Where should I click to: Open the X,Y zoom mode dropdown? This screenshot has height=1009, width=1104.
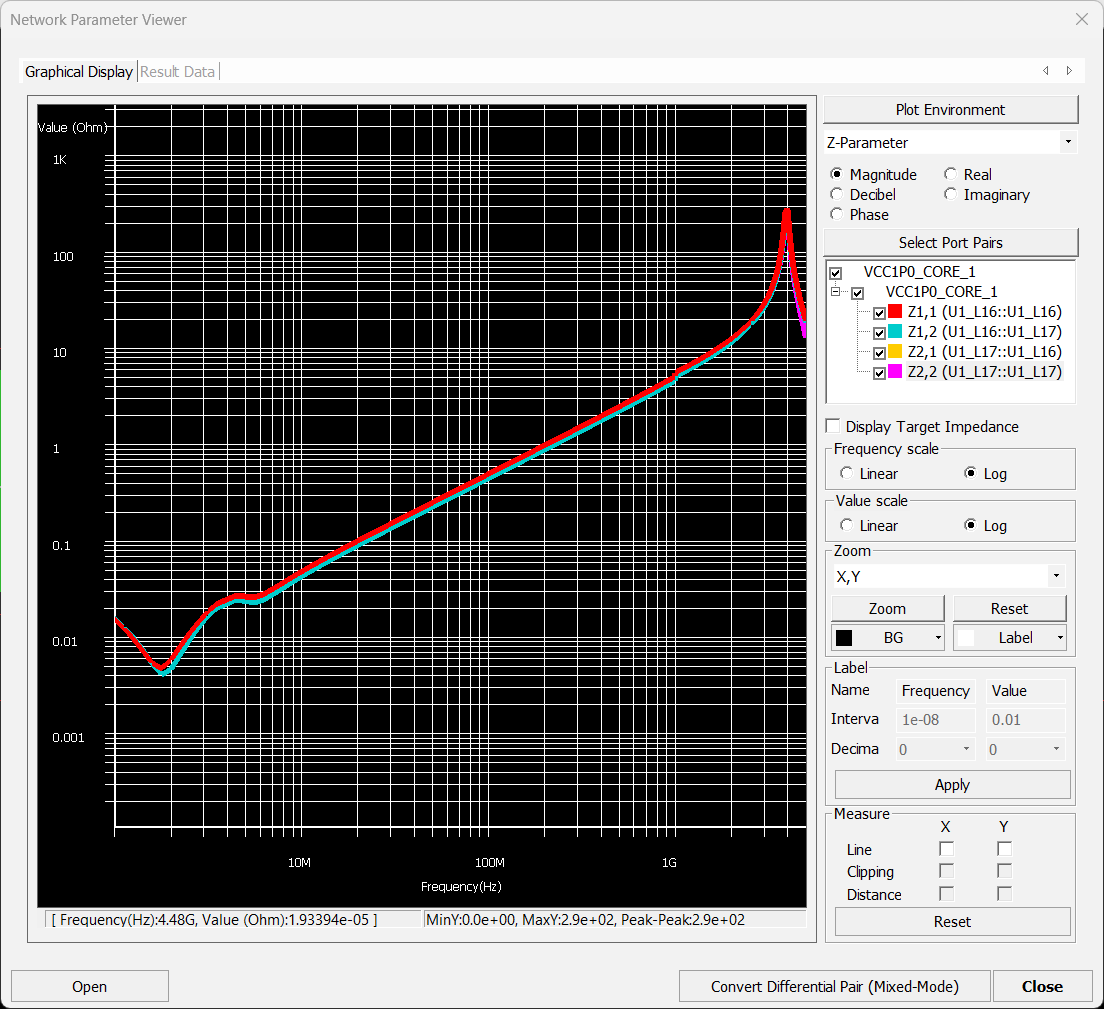tap(1055, 576)
